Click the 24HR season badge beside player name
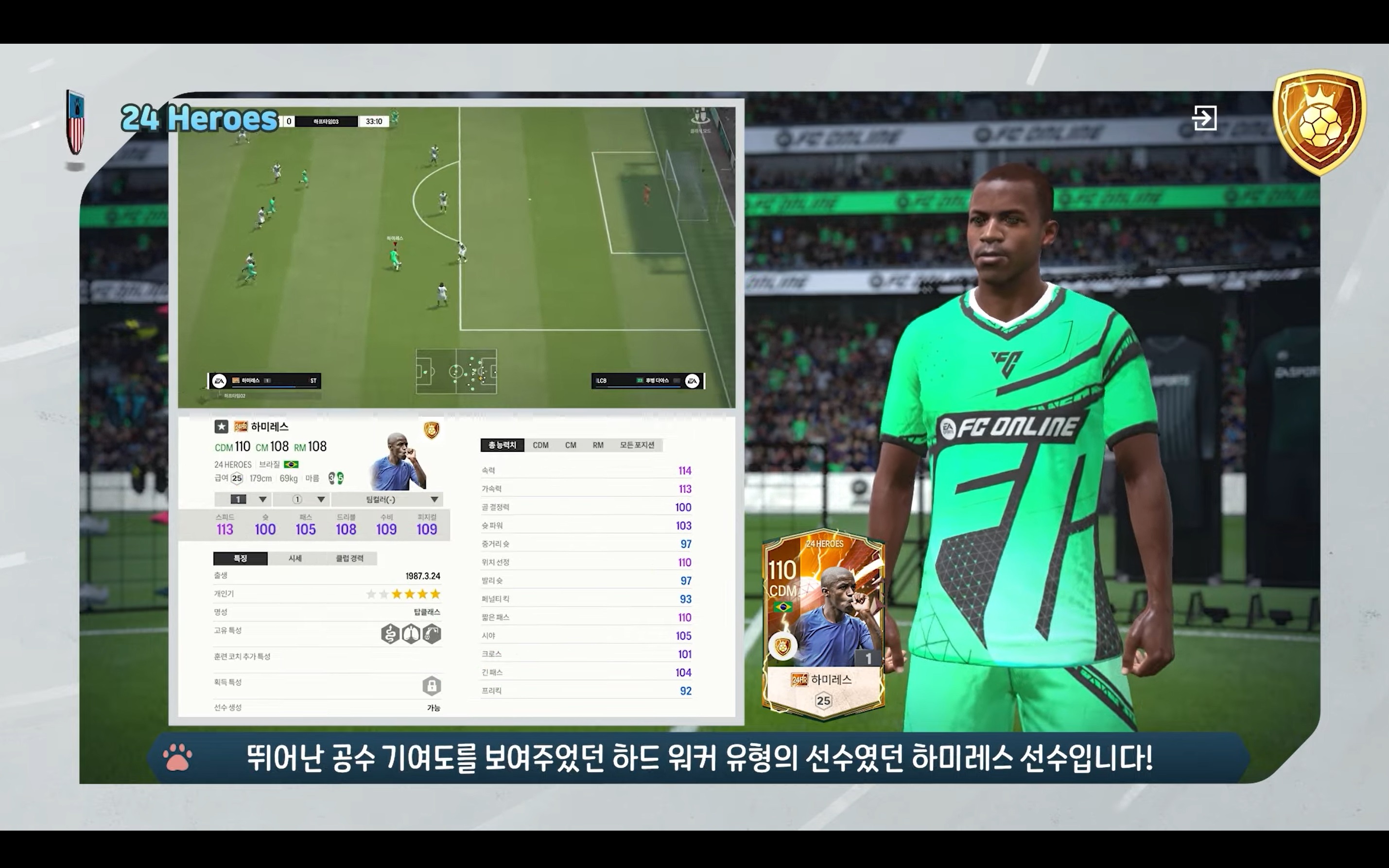This screenshot has width=1389, height=868. [x=241, y=426]
